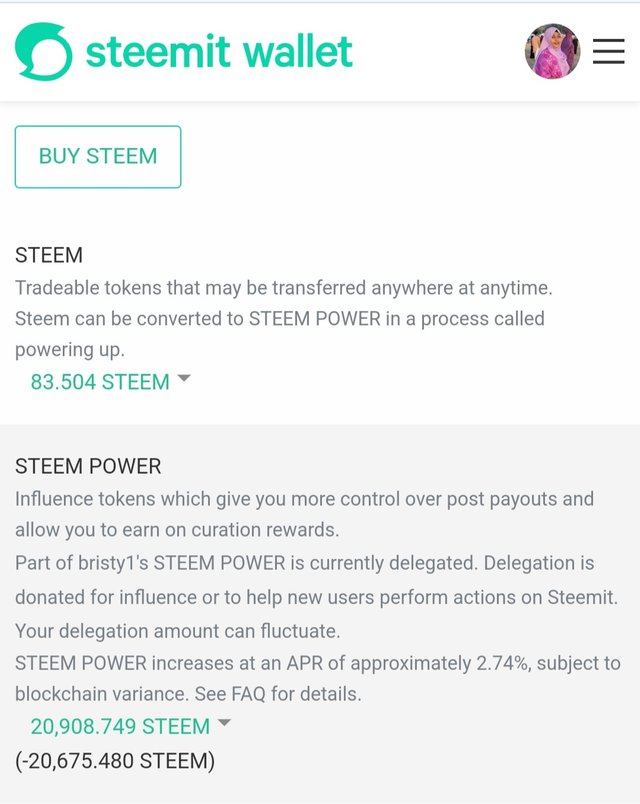640x804 pixels.
Task: Click the 'Steem can be converted' sentence
Action: point(279,319)
